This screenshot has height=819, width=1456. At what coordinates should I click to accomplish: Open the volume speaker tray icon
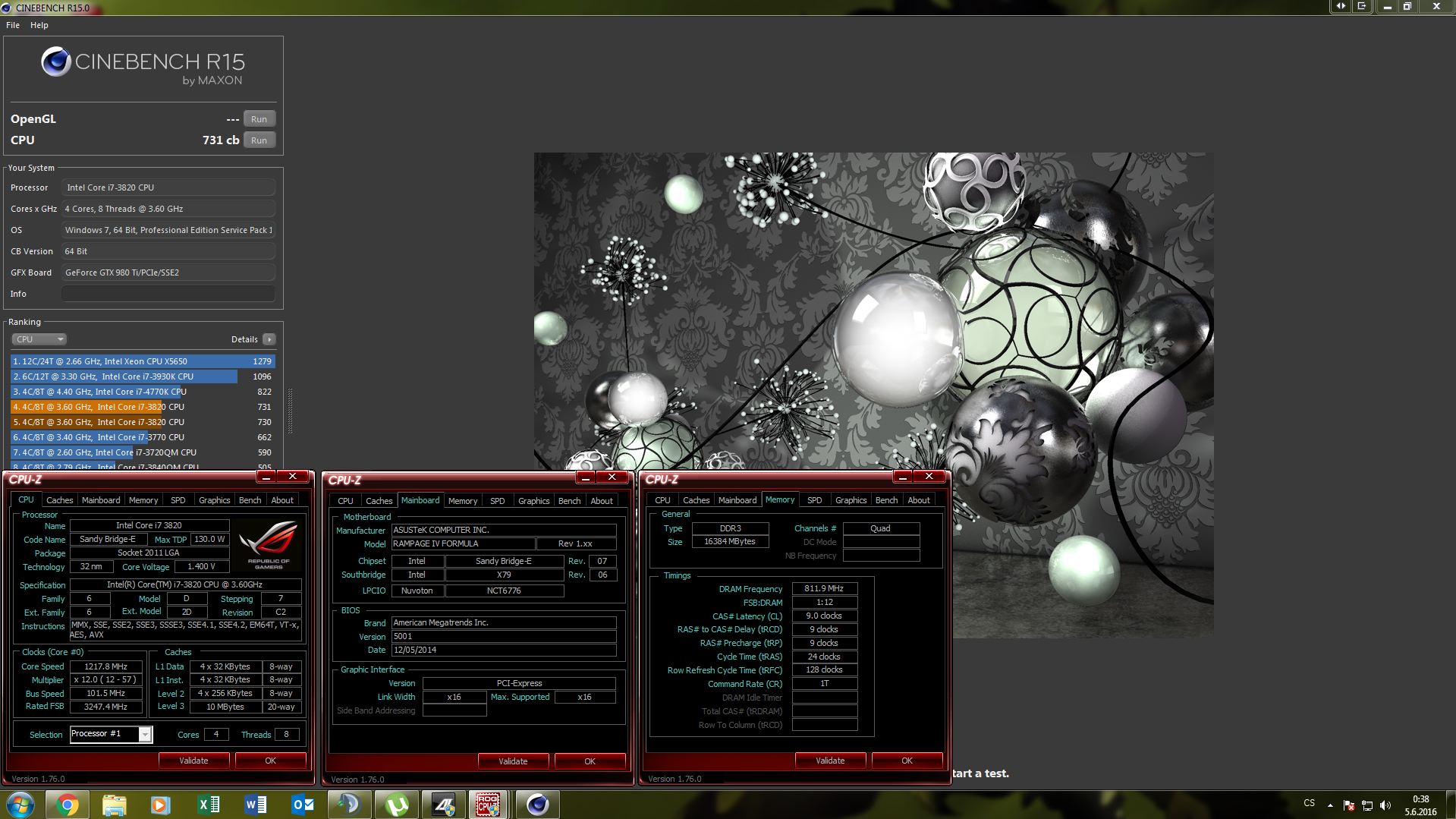click(1385, 805)
